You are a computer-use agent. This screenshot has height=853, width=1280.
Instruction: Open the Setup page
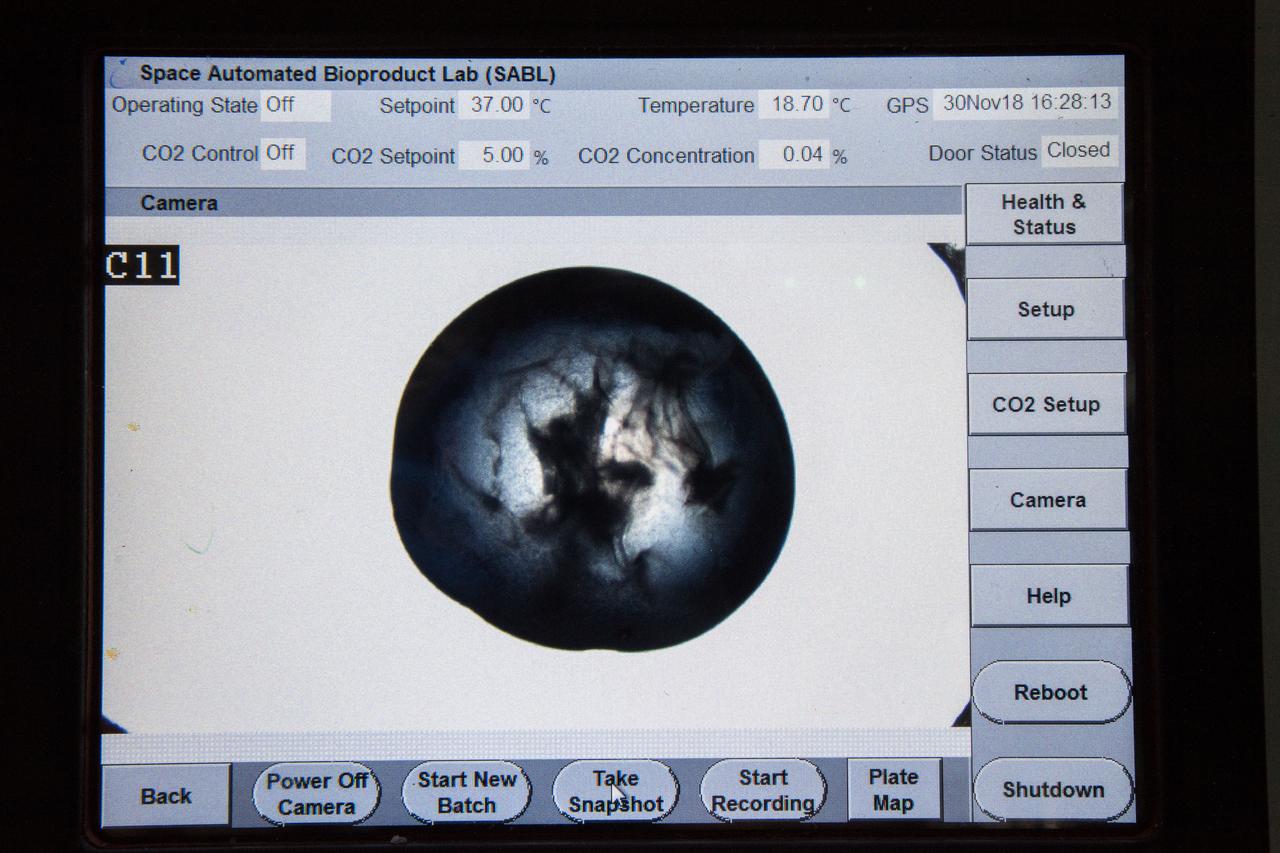point(1045,309)
